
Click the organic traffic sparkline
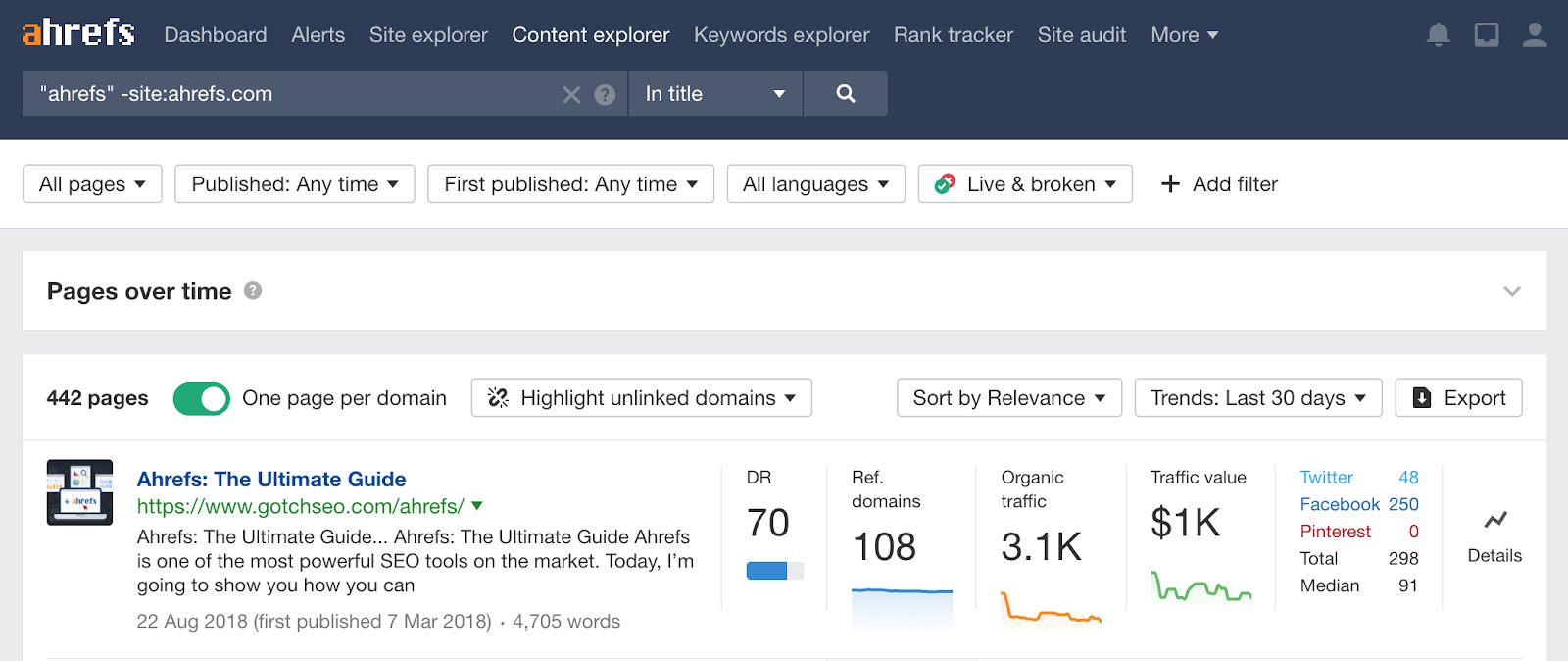click(x=1051, y=607)
